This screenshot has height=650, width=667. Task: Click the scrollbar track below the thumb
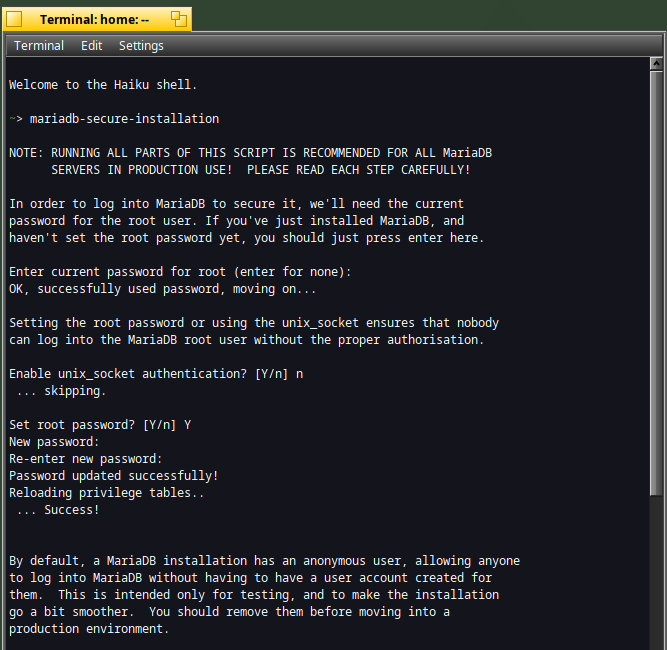click(656, 572)
